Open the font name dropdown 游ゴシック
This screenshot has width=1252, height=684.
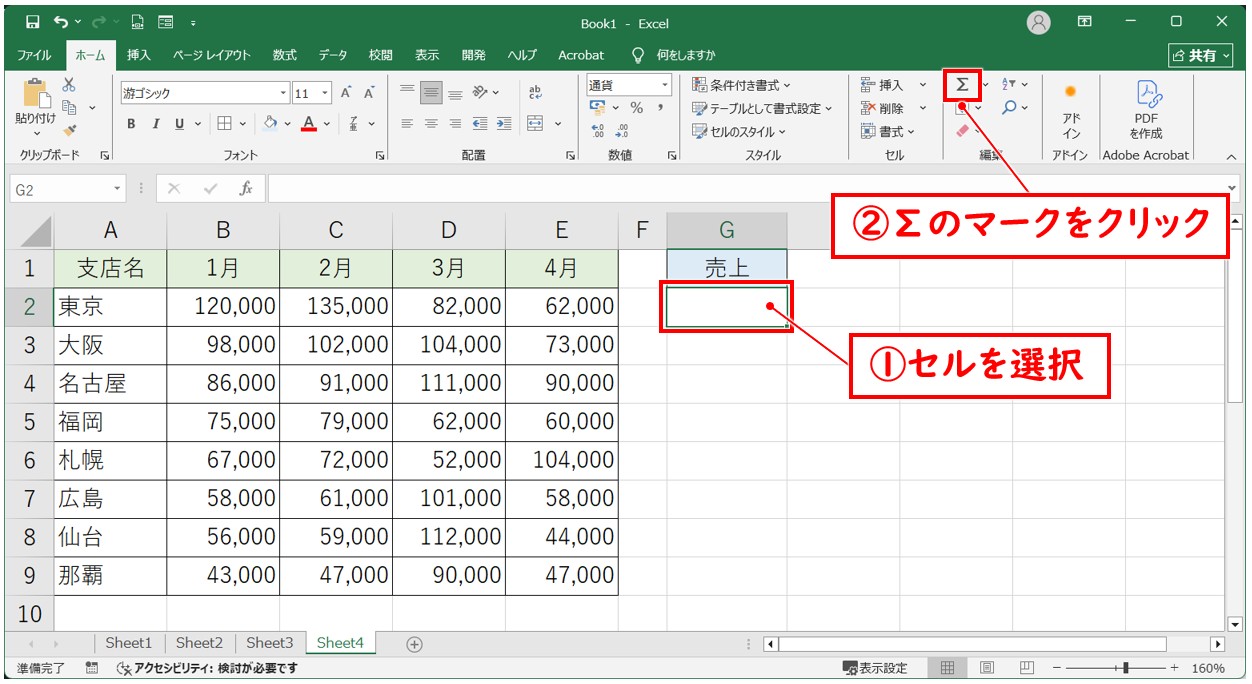coord(283,93)
